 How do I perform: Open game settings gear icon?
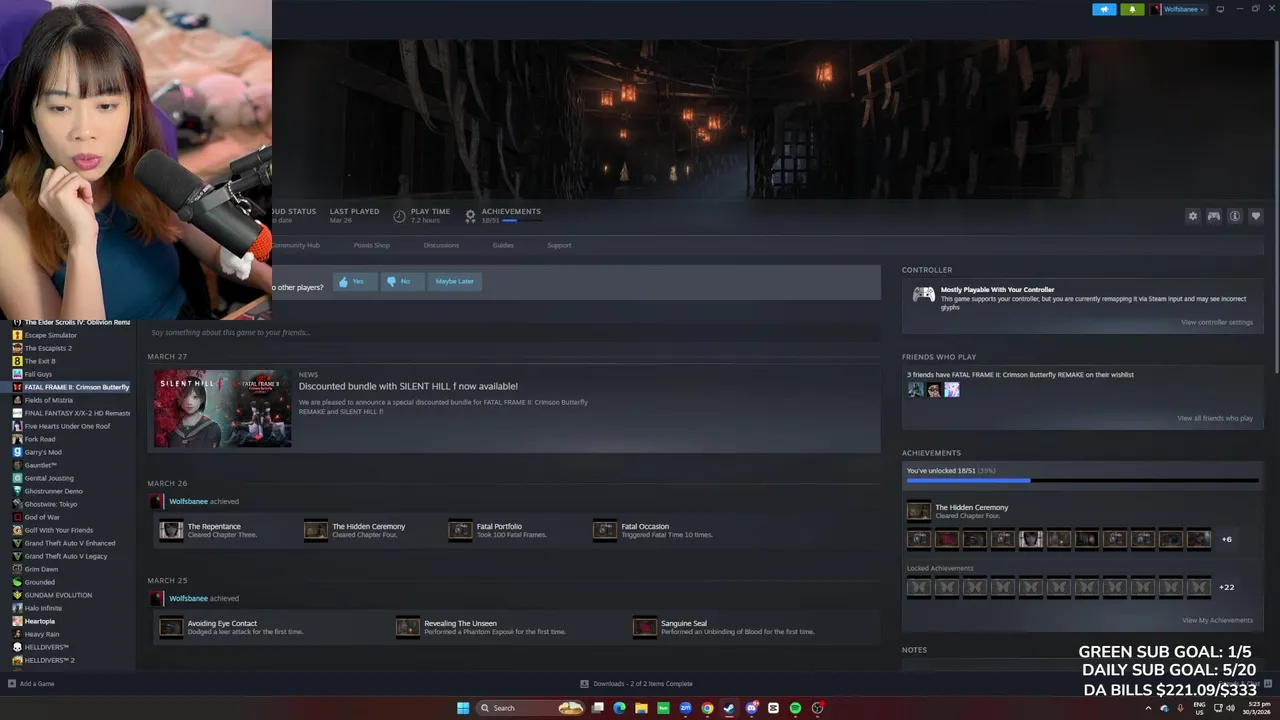tap(1192, 216)
